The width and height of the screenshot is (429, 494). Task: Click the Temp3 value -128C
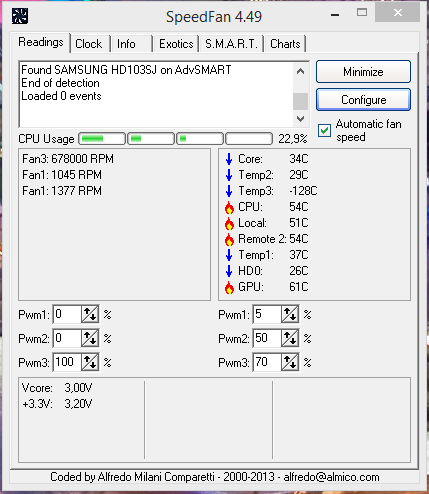pyautogui.click(x=303, y=191)
